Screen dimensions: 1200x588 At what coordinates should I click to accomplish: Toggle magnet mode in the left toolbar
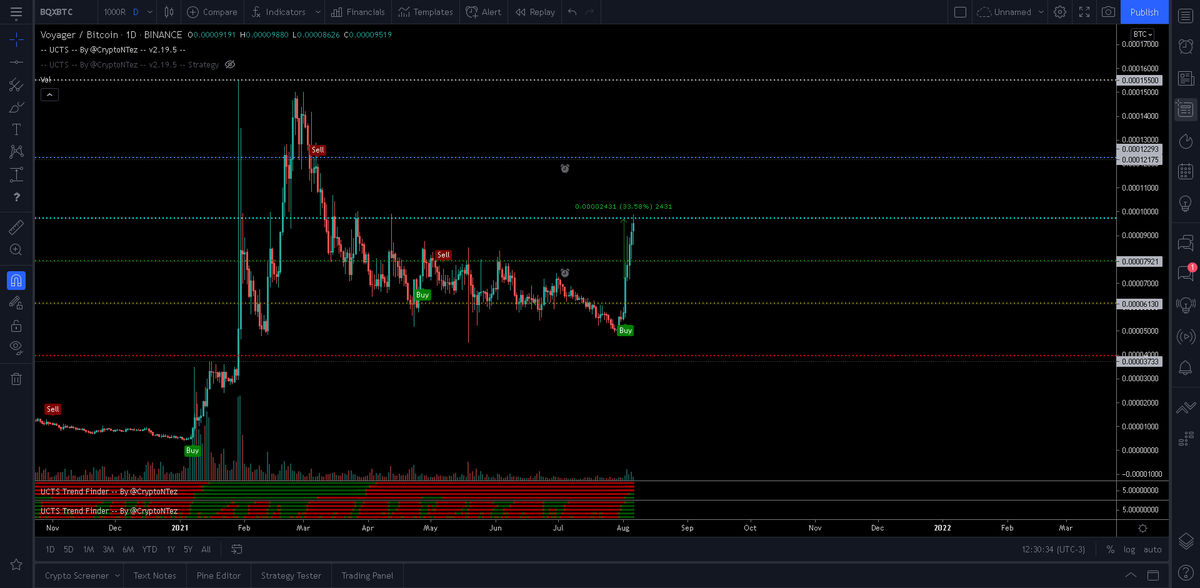(16, 280)
